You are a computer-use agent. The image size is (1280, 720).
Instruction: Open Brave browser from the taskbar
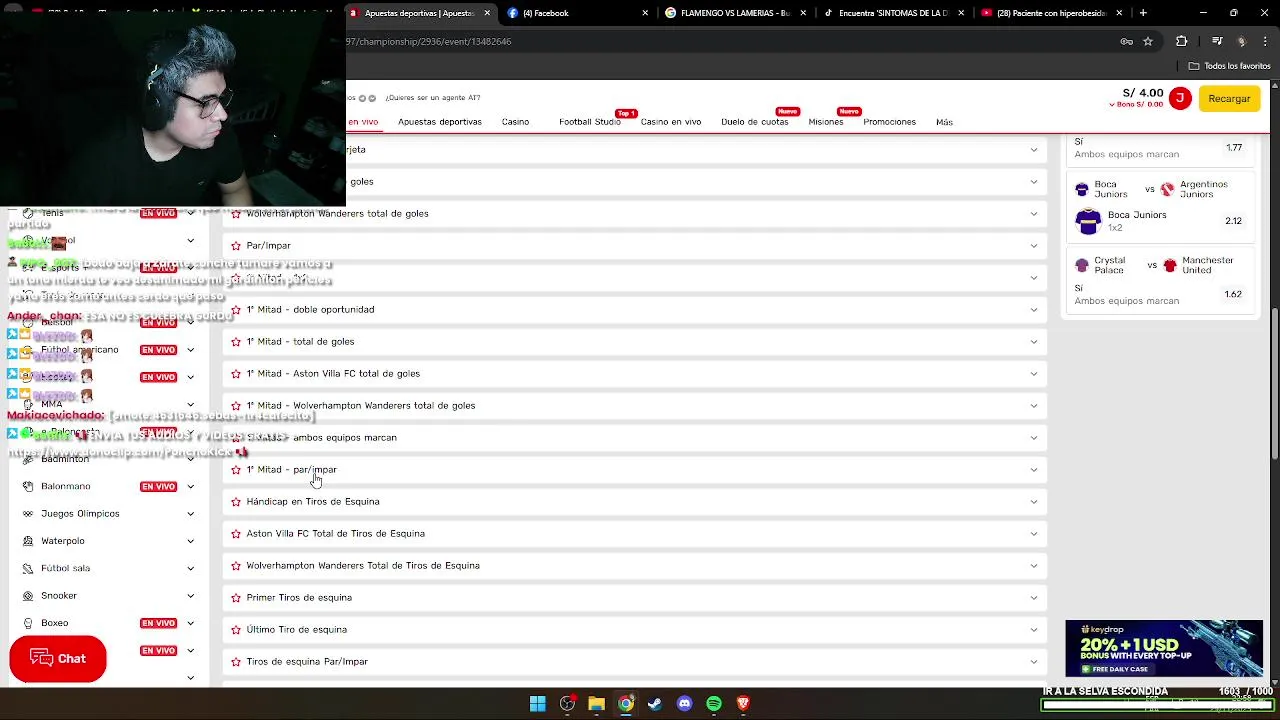[x=743, y=704]
